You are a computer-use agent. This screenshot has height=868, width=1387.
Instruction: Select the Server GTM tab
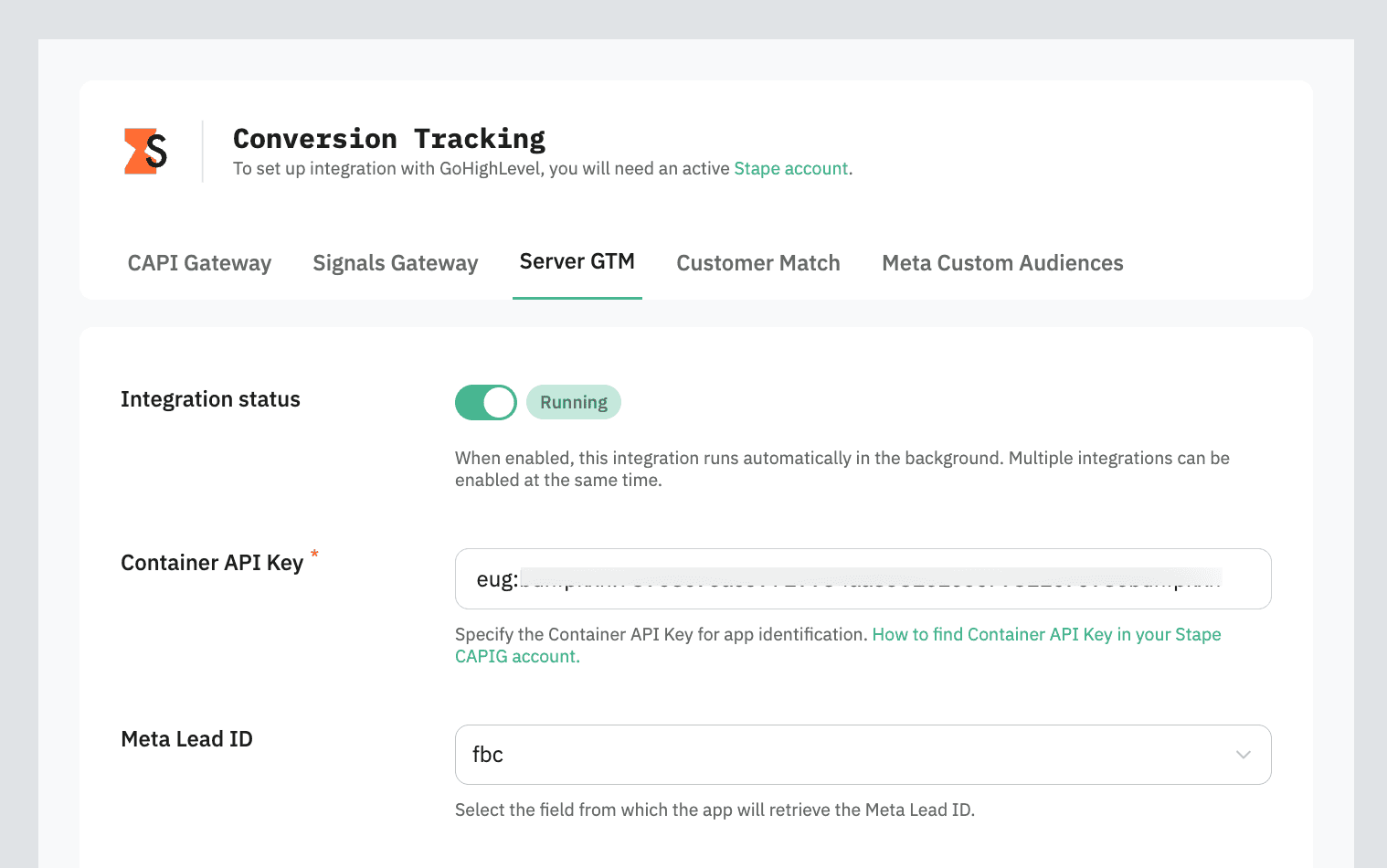click(x=577, y=261)
